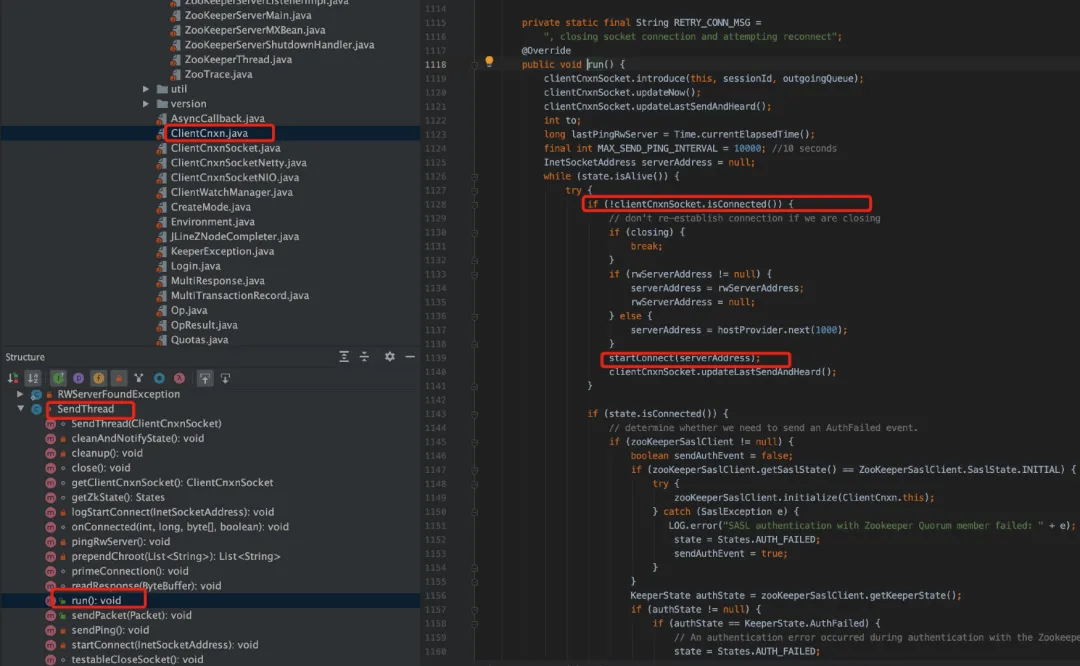Click Autoscroll from Source icon
The height and width of the screenshot is (666, 1080).
tap(225, 378)
